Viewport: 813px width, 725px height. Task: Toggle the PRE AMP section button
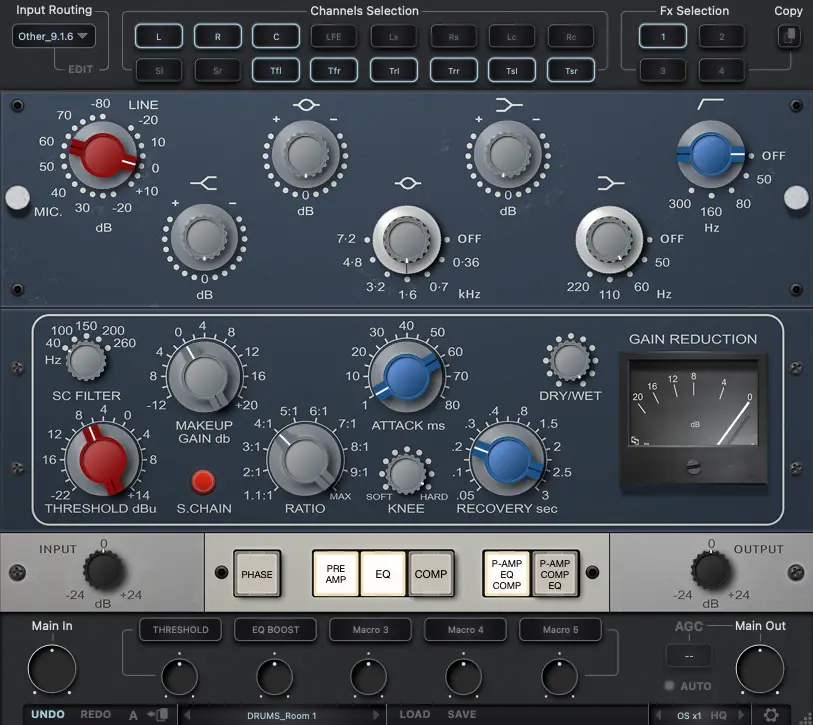click(x=335, y=574)
